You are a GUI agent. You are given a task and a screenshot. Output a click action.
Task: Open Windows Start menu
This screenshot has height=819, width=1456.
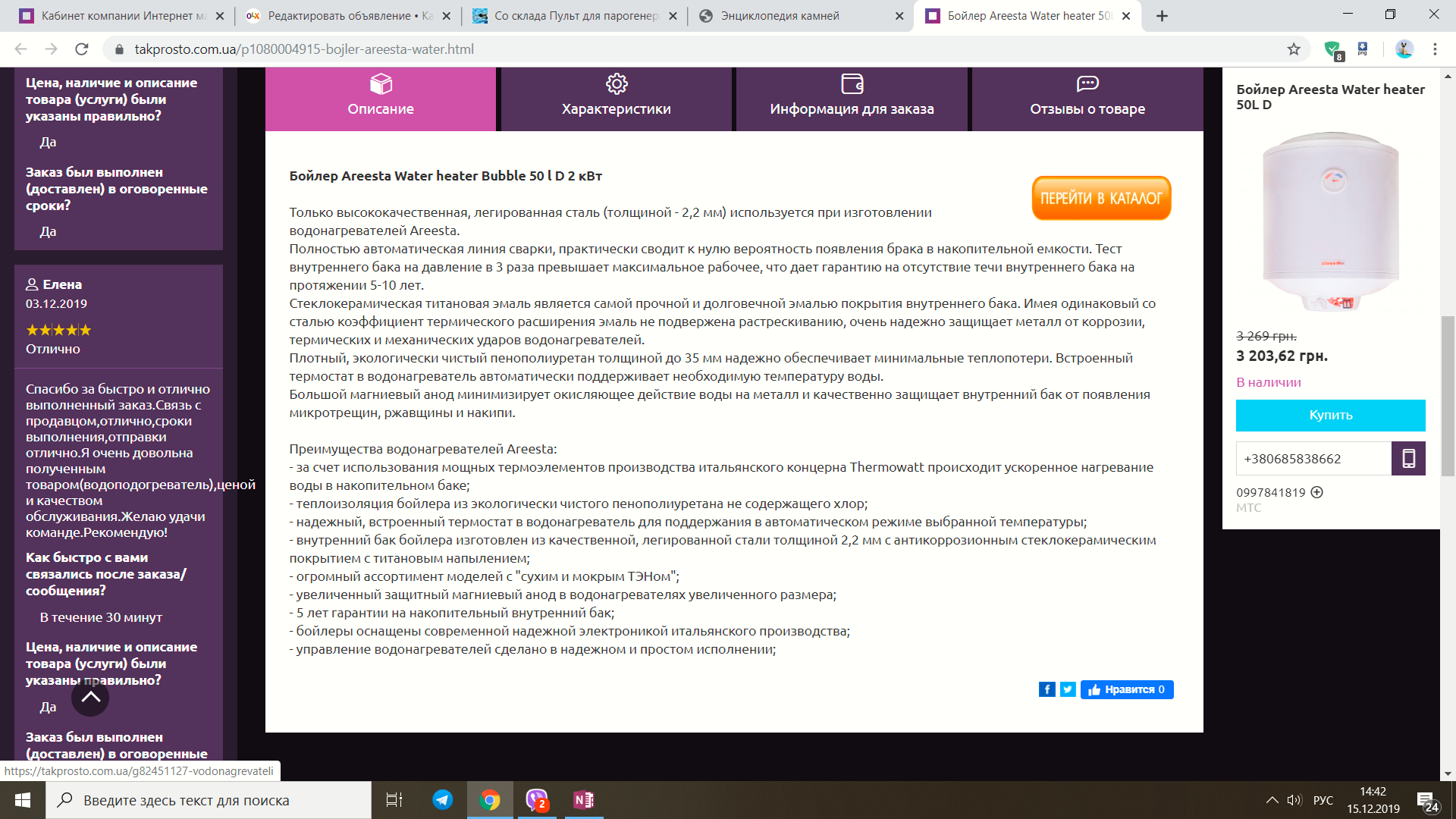pyautogui.click(x=23, y=800)
